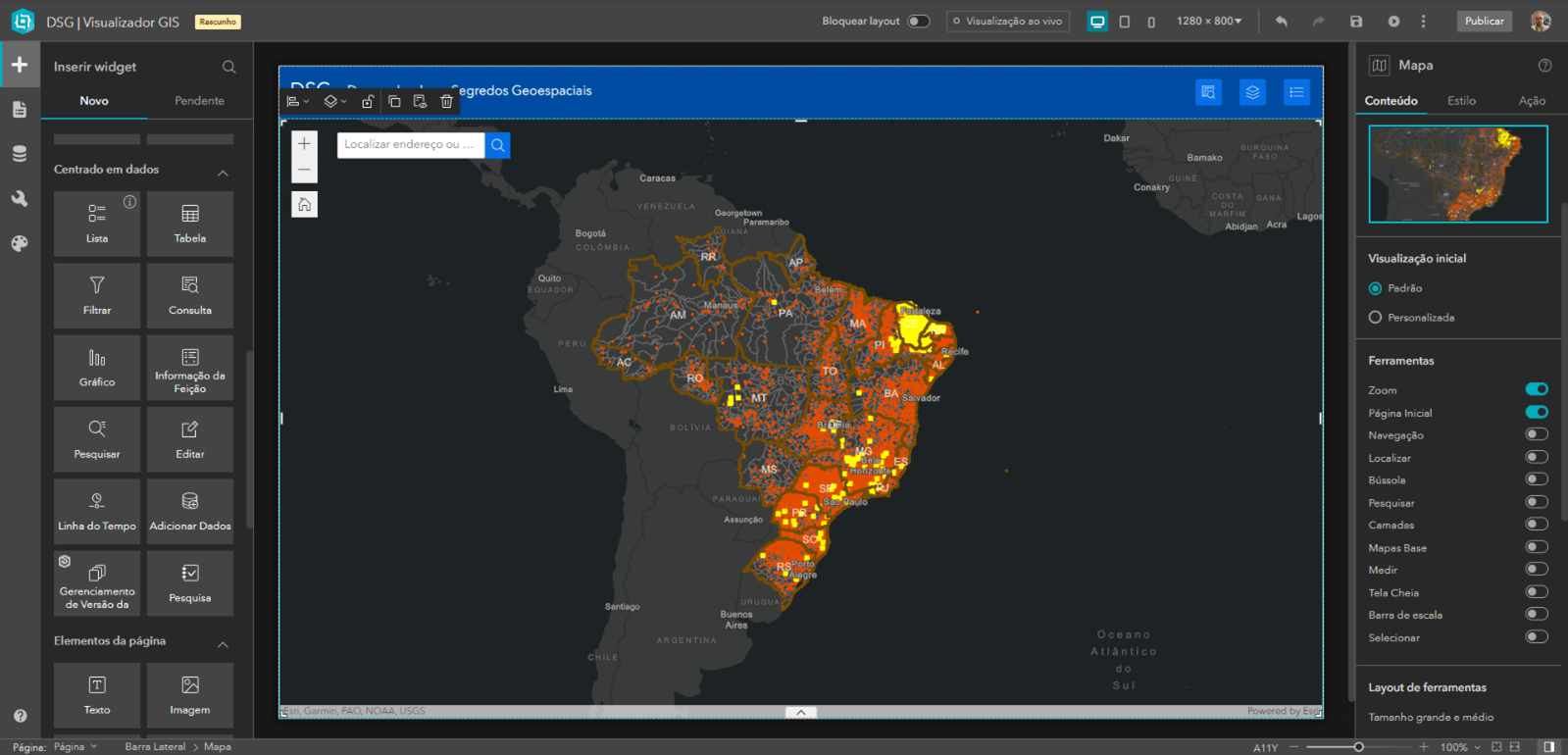This screenshot has height=755, width=1568.
Task: Delete the selected widget with trash icon
Action: [446, 102]
